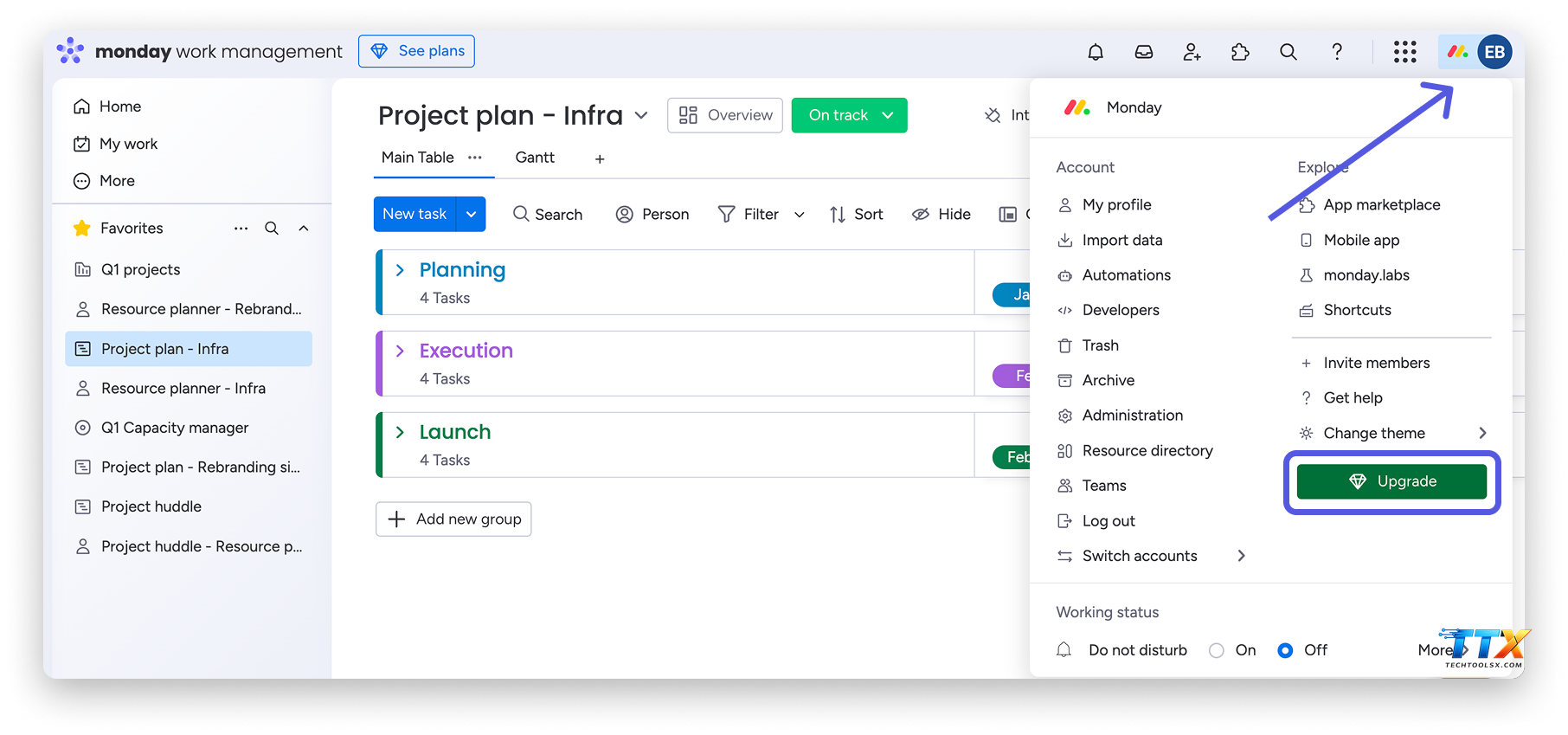The width and height of the screenshot is (1568, 735).
Task: Click the green Upgrade button
Action: [x=1391, y=481]
